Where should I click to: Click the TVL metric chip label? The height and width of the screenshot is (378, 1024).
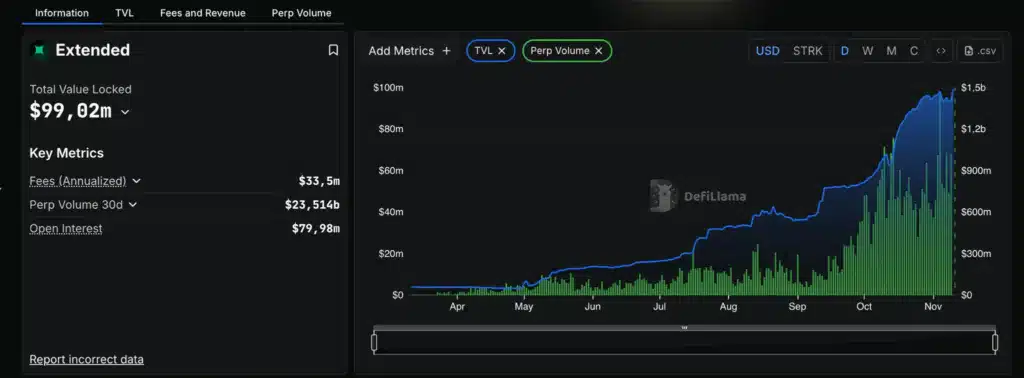[x=483, y=51]
